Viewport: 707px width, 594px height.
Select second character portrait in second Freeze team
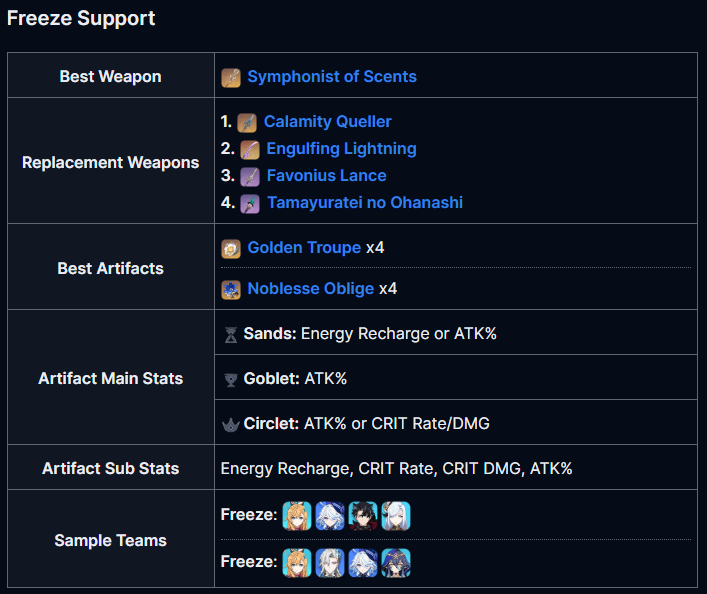pyautogui.click(x=330, y=562)
